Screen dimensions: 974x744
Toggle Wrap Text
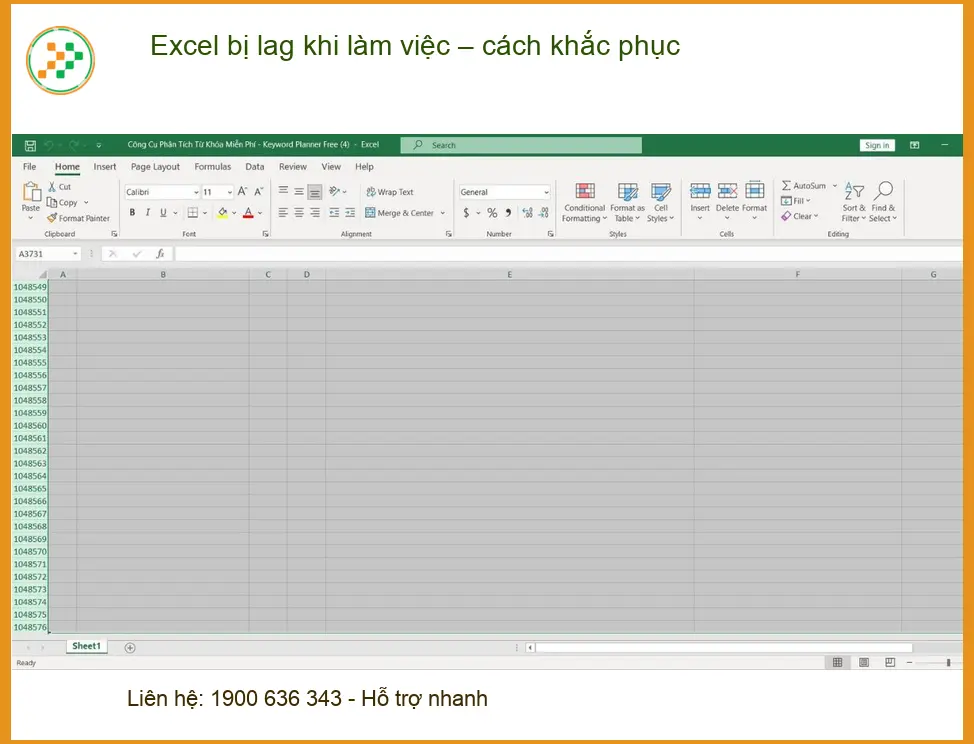[389, 192]
